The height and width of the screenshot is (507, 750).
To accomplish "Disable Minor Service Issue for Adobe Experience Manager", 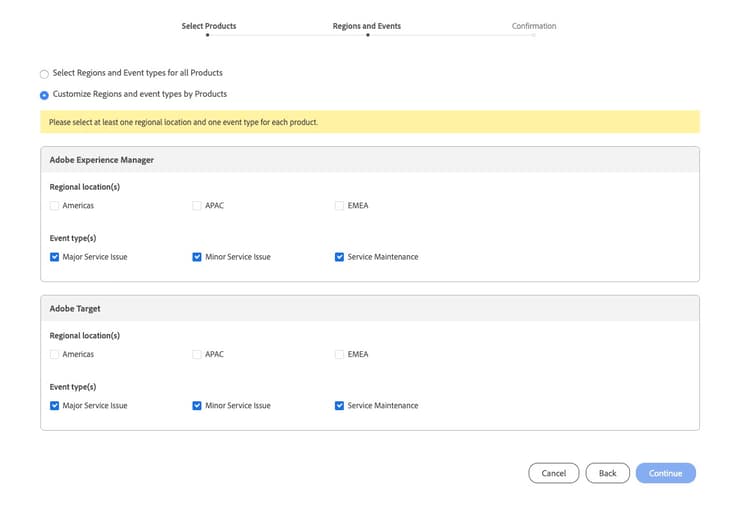I will pyautogui.click(x=197, y=257).
